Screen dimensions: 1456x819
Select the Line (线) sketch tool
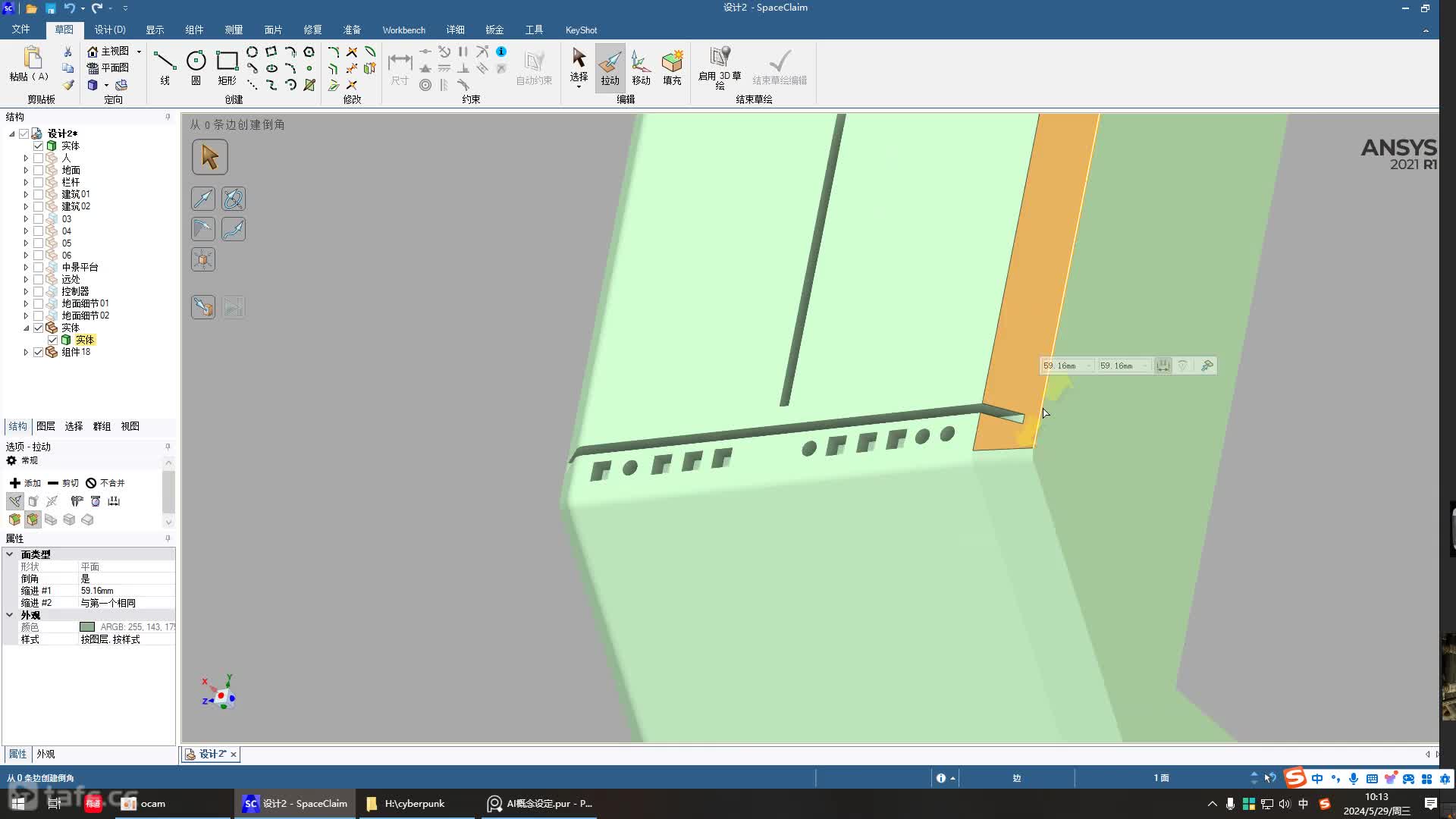pyautogui.click(x=165, y=67)
